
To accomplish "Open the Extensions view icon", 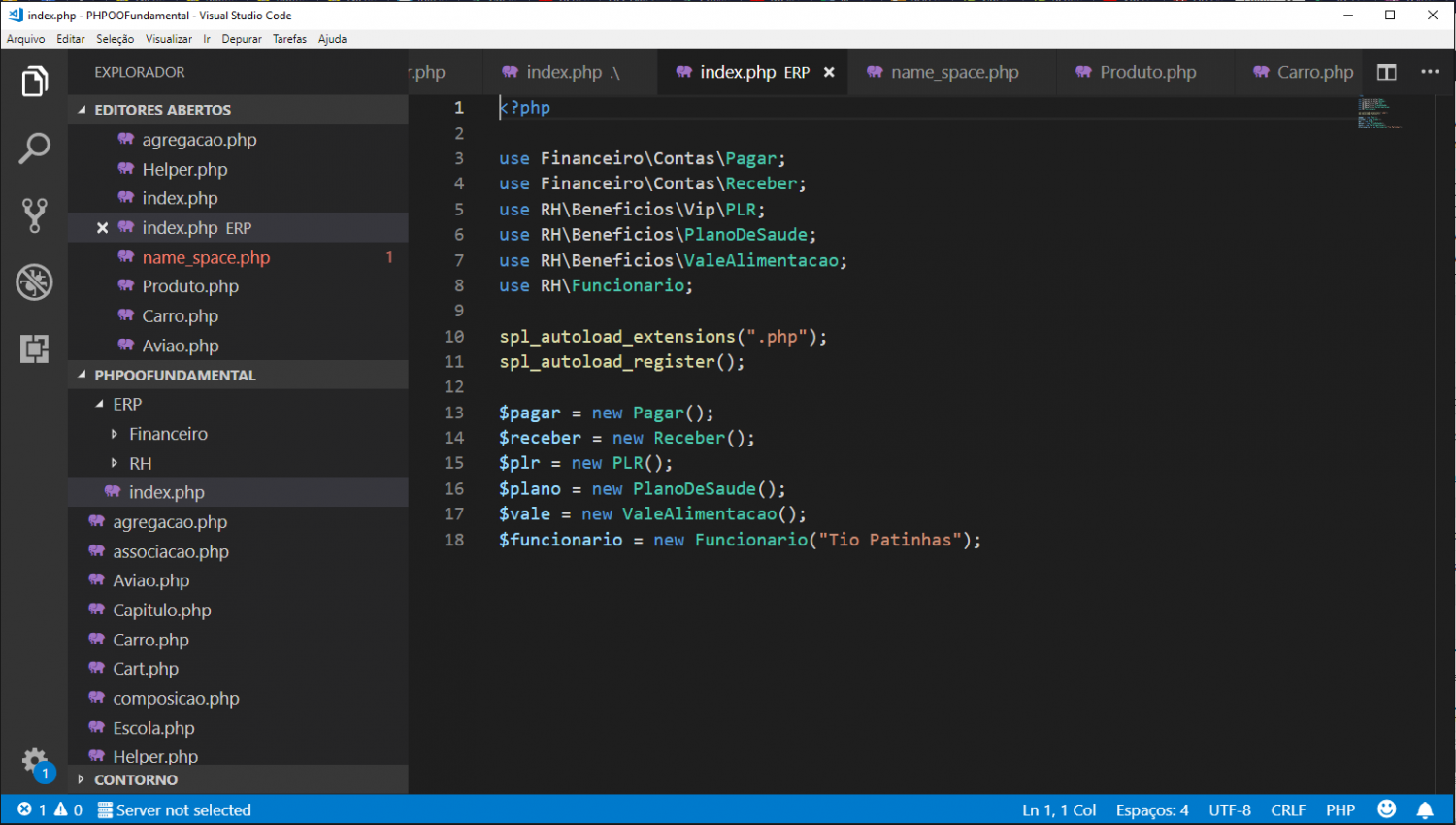I will pos(34,348).
